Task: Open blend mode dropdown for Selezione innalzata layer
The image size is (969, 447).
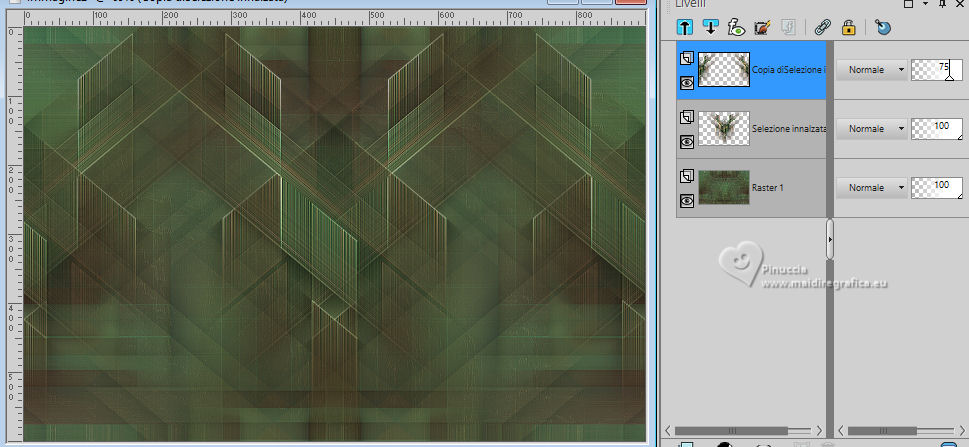Action: click(871, 129)
